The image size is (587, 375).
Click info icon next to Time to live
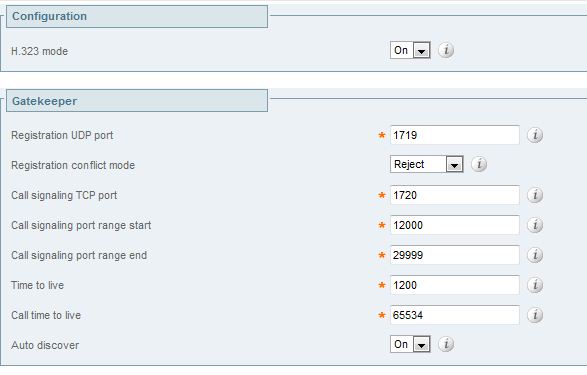[535, 285]
